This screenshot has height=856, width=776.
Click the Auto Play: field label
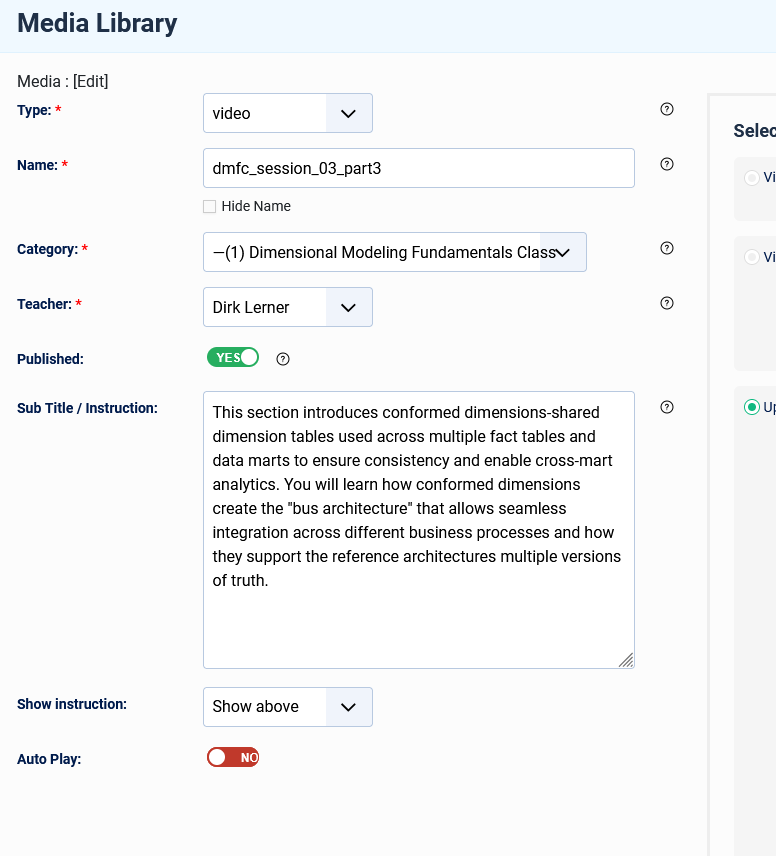click(x=49, y=759)
